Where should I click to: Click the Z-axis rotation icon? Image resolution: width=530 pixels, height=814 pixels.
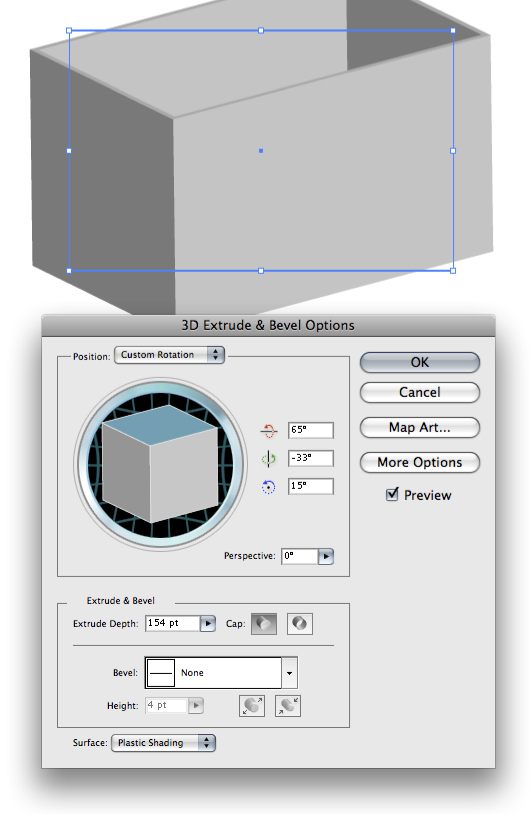tap(268, 486)
